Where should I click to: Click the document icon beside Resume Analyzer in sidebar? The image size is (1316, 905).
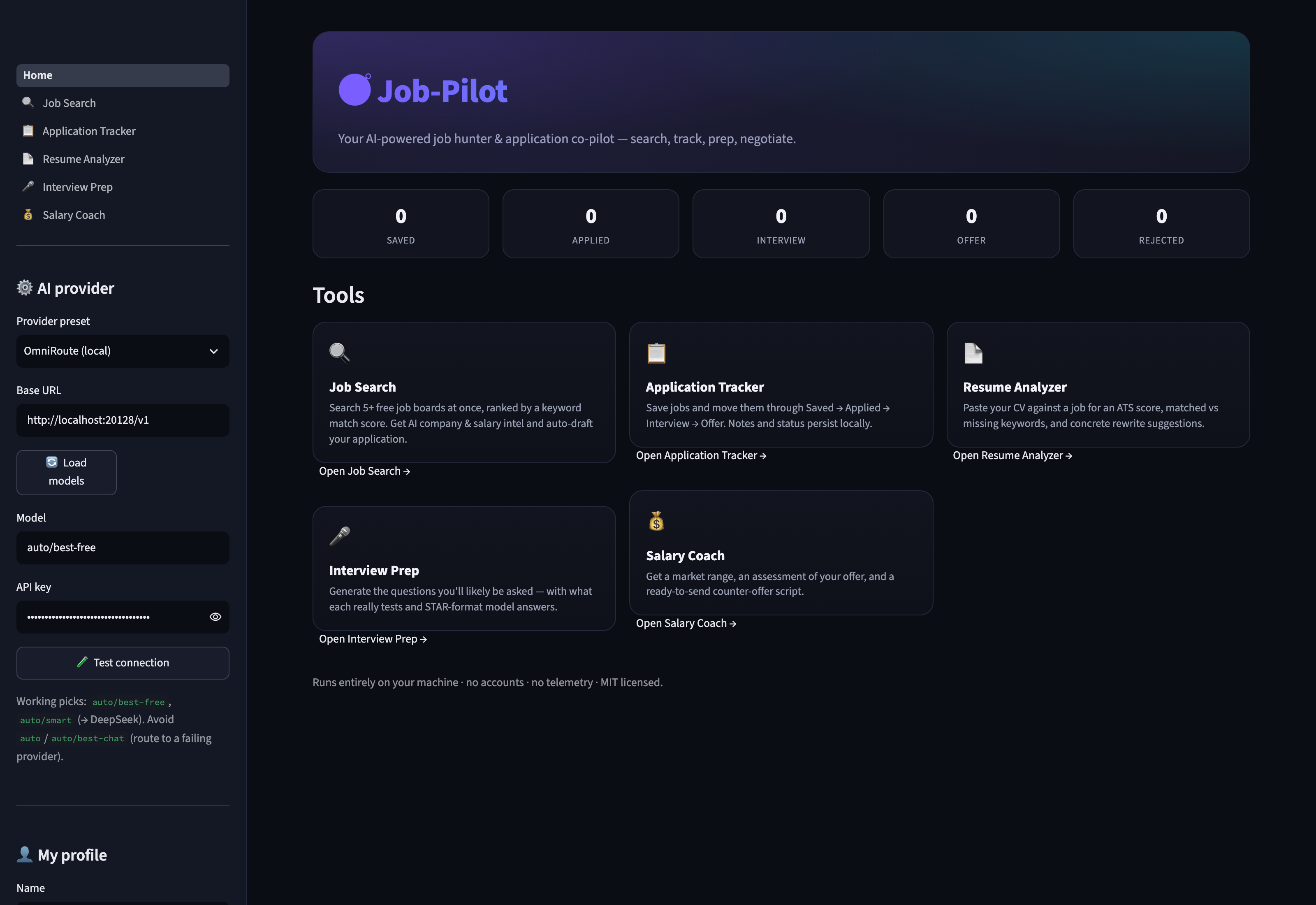[28, 159]
